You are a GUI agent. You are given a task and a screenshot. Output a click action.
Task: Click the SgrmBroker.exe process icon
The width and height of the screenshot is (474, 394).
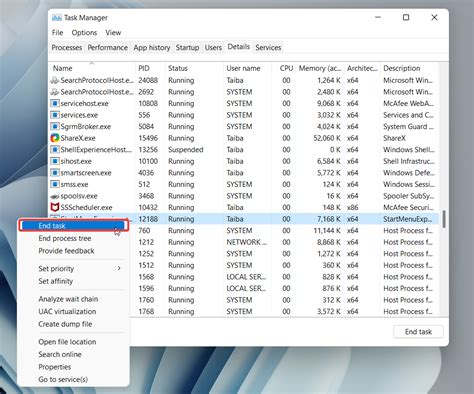tap(55, 126)
